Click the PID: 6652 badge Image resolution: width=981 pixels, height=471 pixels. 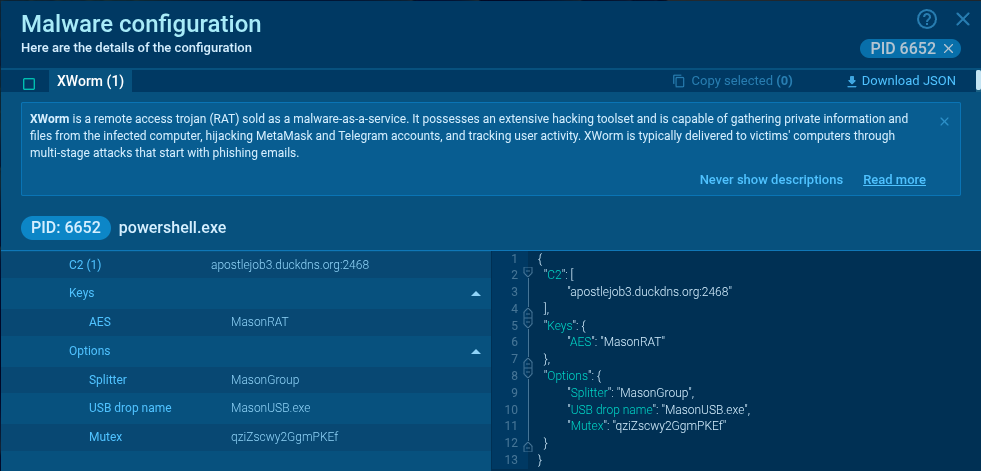pyautogui.click(x=66, y=228)
